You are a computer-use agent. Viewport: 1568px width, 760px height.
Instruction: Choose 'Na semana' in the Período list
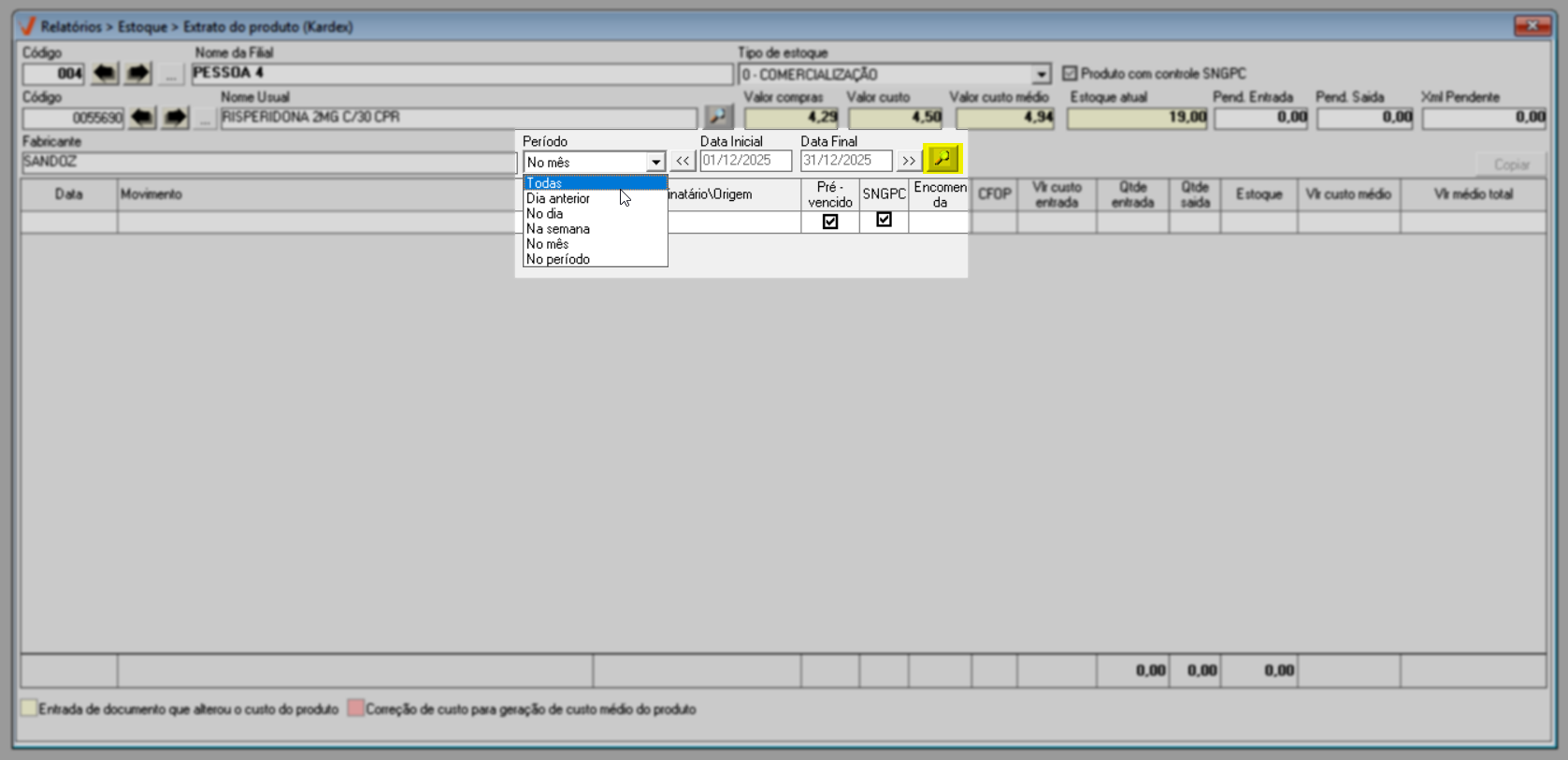pos(558,229)
